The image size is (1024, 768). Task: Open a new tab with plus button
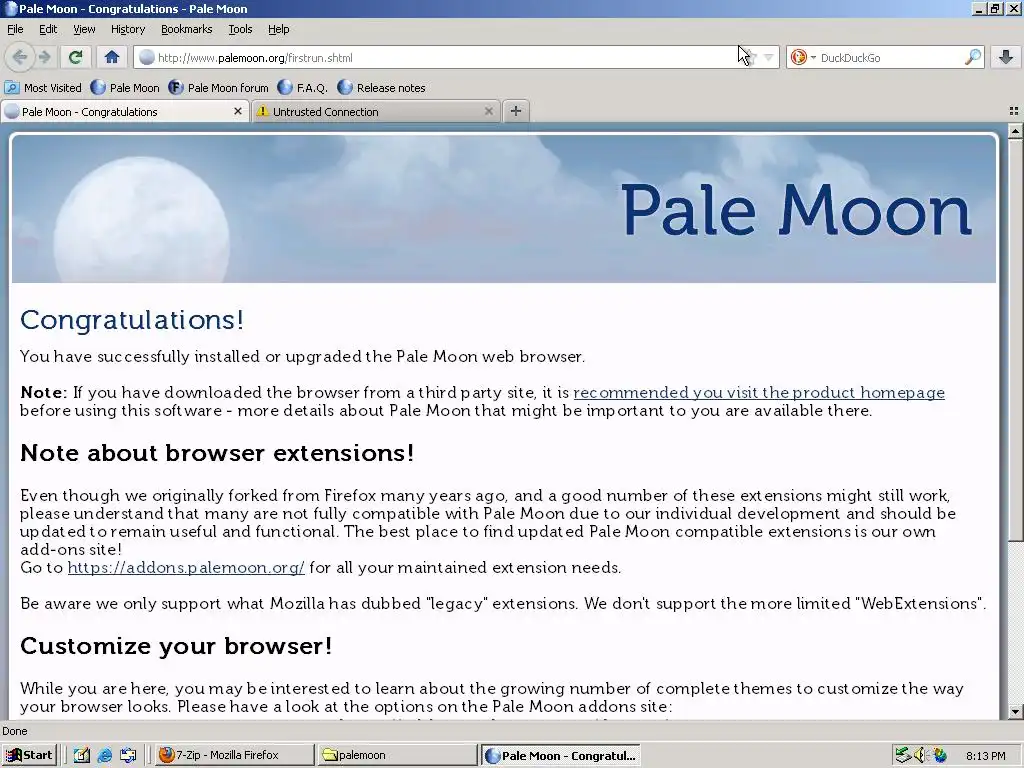click(x=516, y=111)
